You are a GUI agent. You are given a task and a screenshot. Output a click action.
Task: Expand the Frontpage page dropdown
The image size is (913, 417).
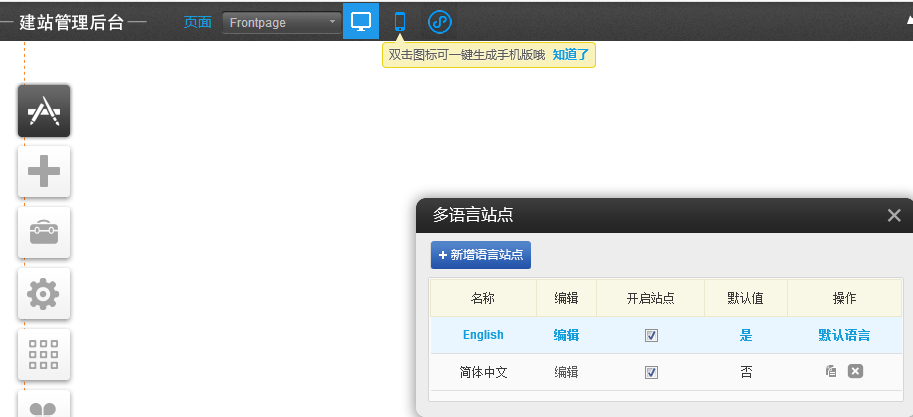(x=281, y=22)
